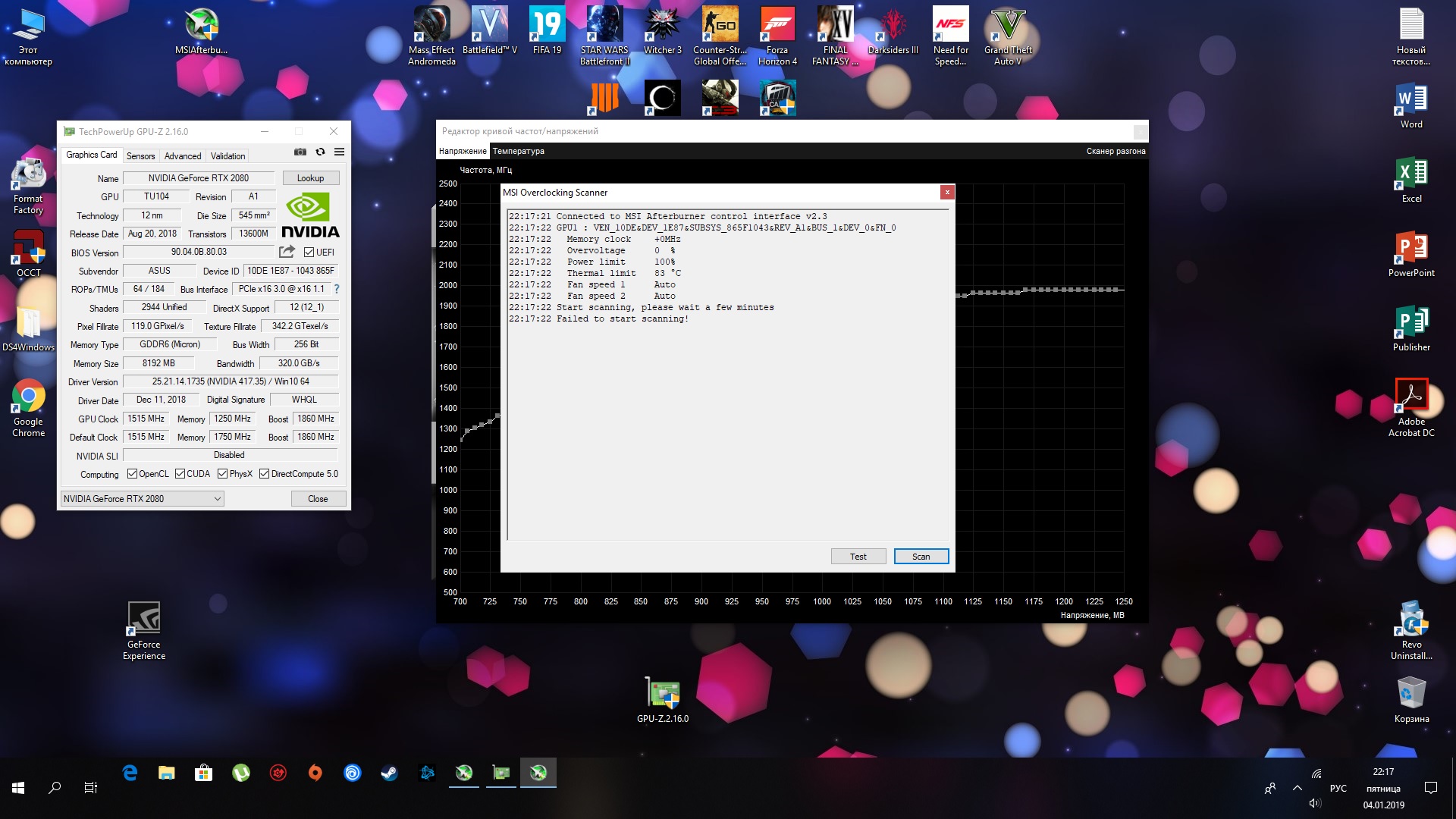Toggle the UEFI checkbox
This screenshot has width=1456, height=819.
coord(309,253)
